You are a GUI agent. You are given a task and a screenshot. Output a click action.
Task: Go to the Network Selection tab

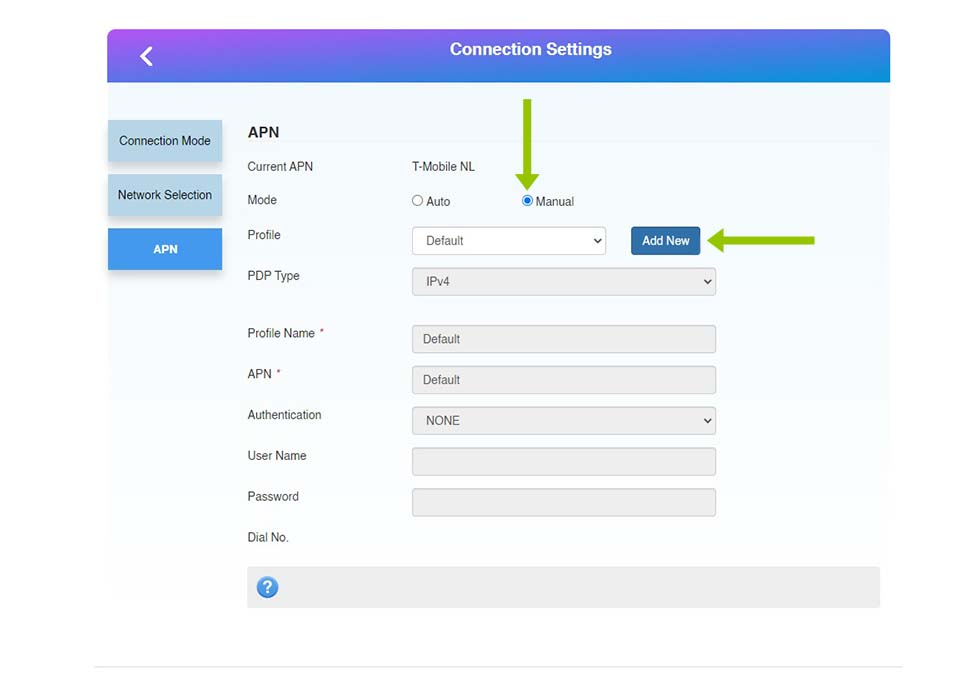(x=165, y=195)
